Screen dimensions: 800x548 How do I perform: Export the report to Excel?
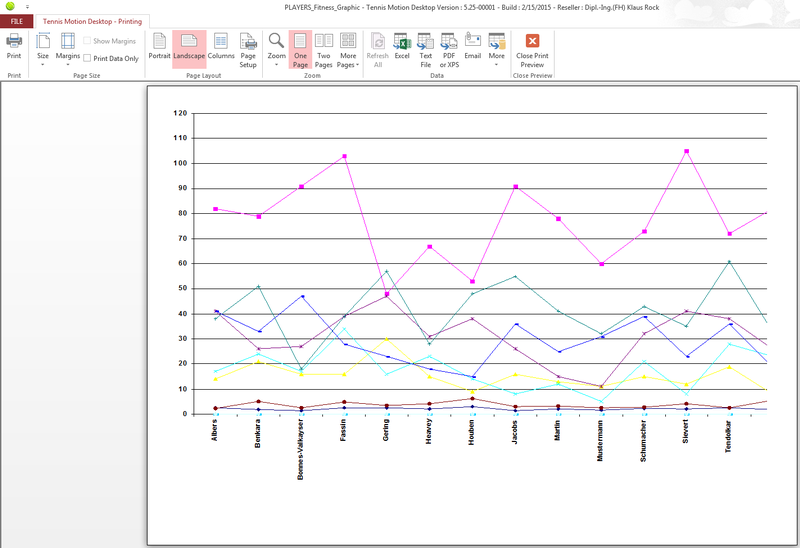click(x=402, y=46)
